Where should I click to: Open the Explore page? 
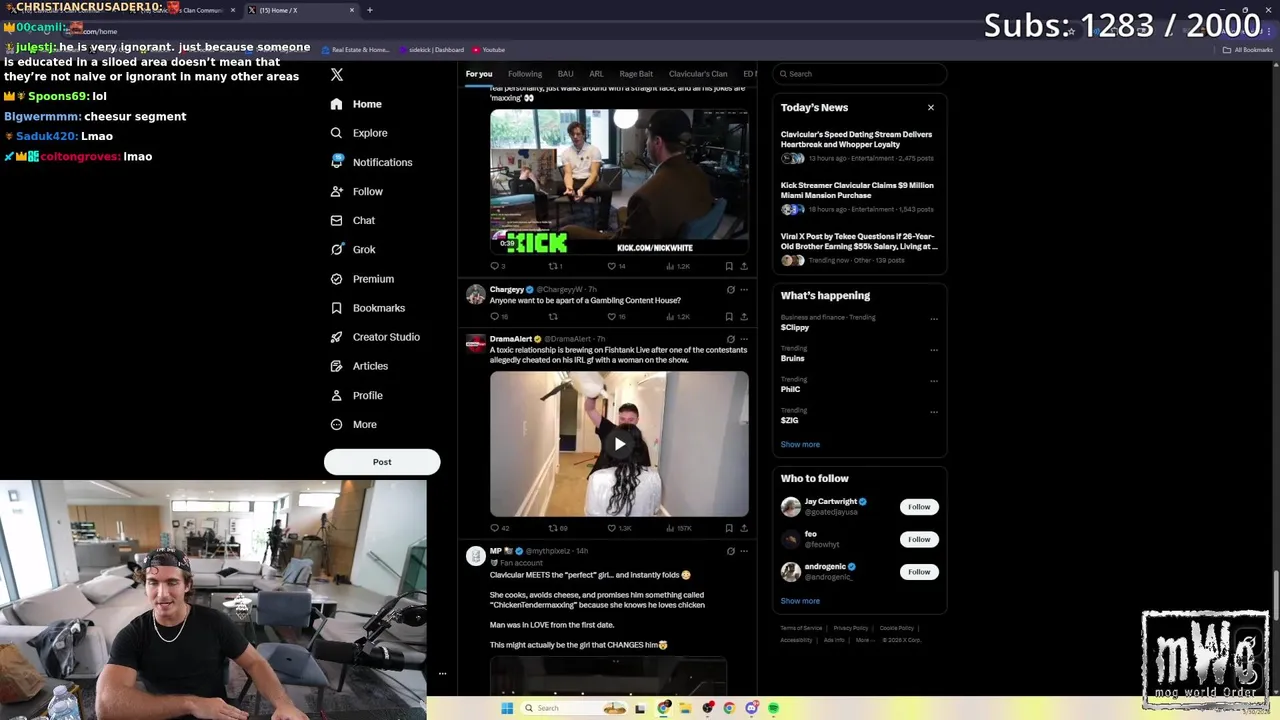[359, 133]
